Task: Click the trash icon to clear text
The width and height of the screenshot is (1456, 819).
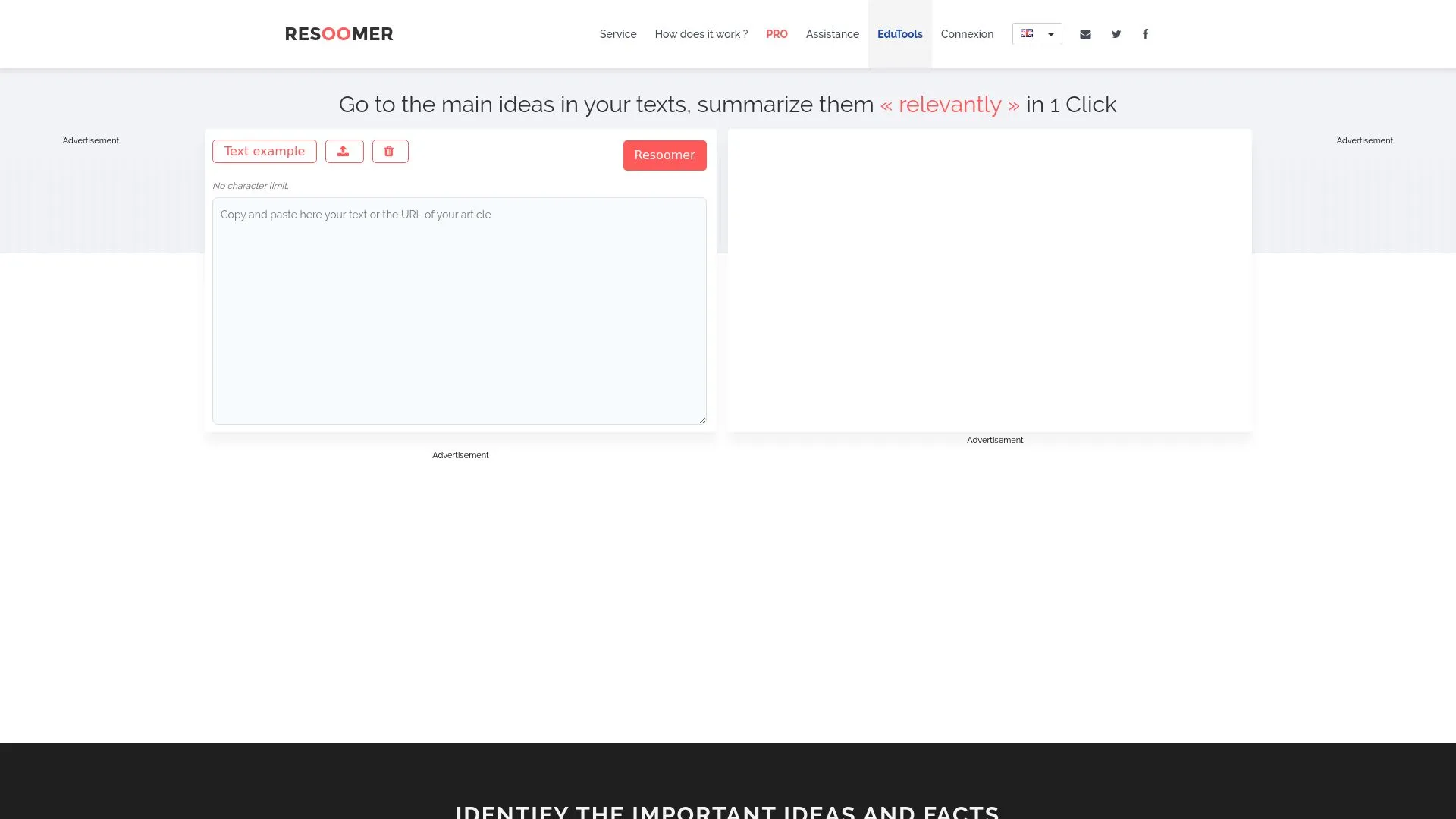Action: click(x=390, y=152)
